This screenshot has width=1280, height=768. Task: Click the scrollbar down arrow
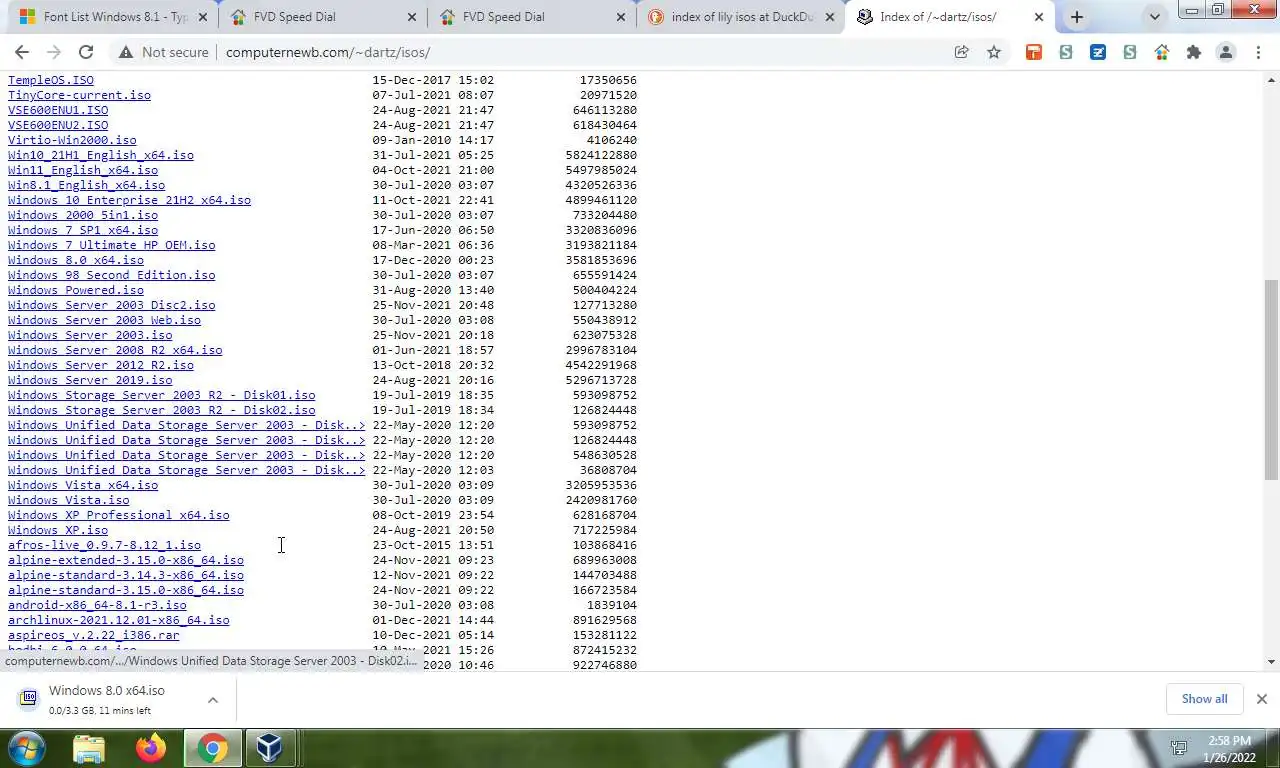pos(1271,661)
